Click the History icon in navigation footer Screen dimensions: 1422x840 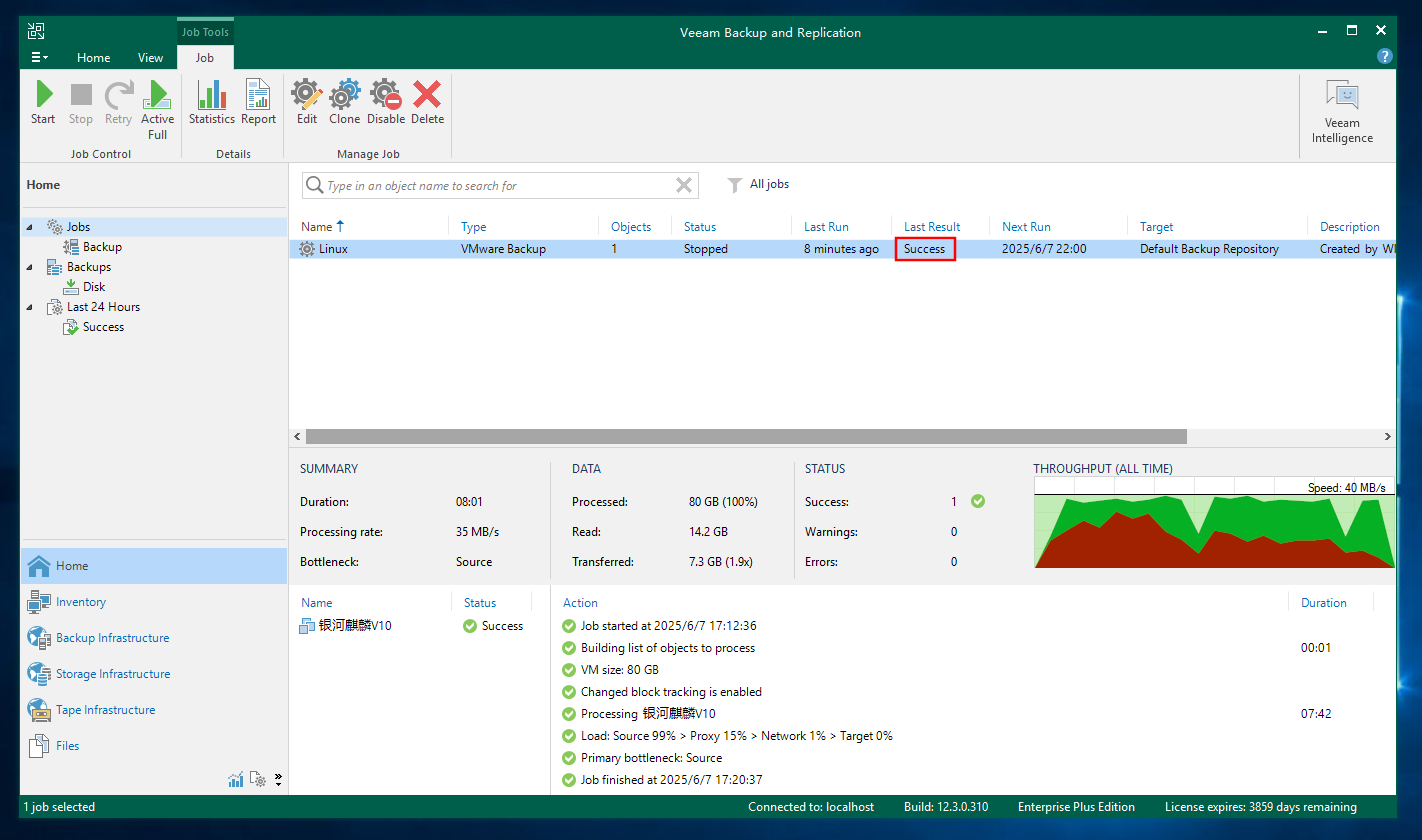pos(257,779)
